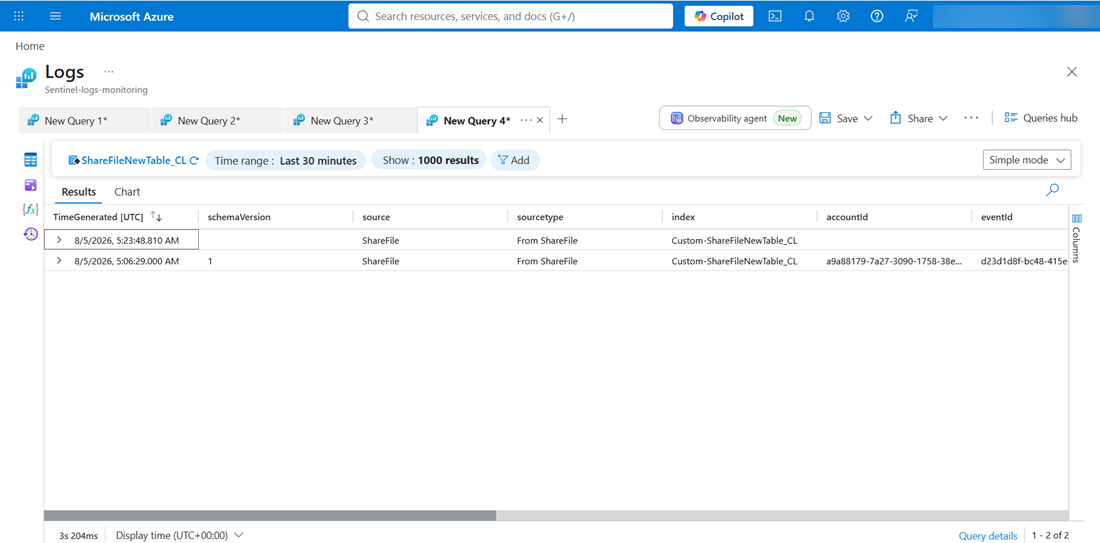The image size is (1100, 543).
Task: Expand the 5:06:29.000 AM result row
Action: [60, 261]
